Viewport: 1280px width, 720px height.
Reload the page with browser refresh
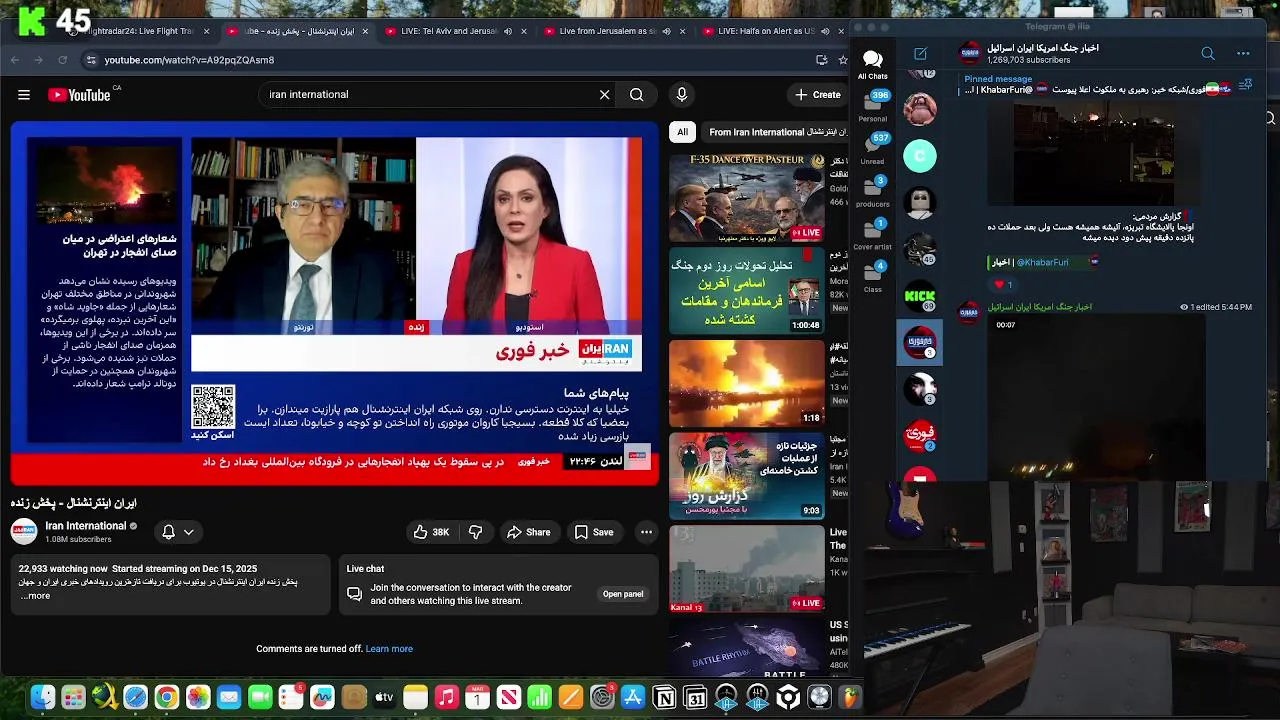pyautogui.click(x=62, y=60)
